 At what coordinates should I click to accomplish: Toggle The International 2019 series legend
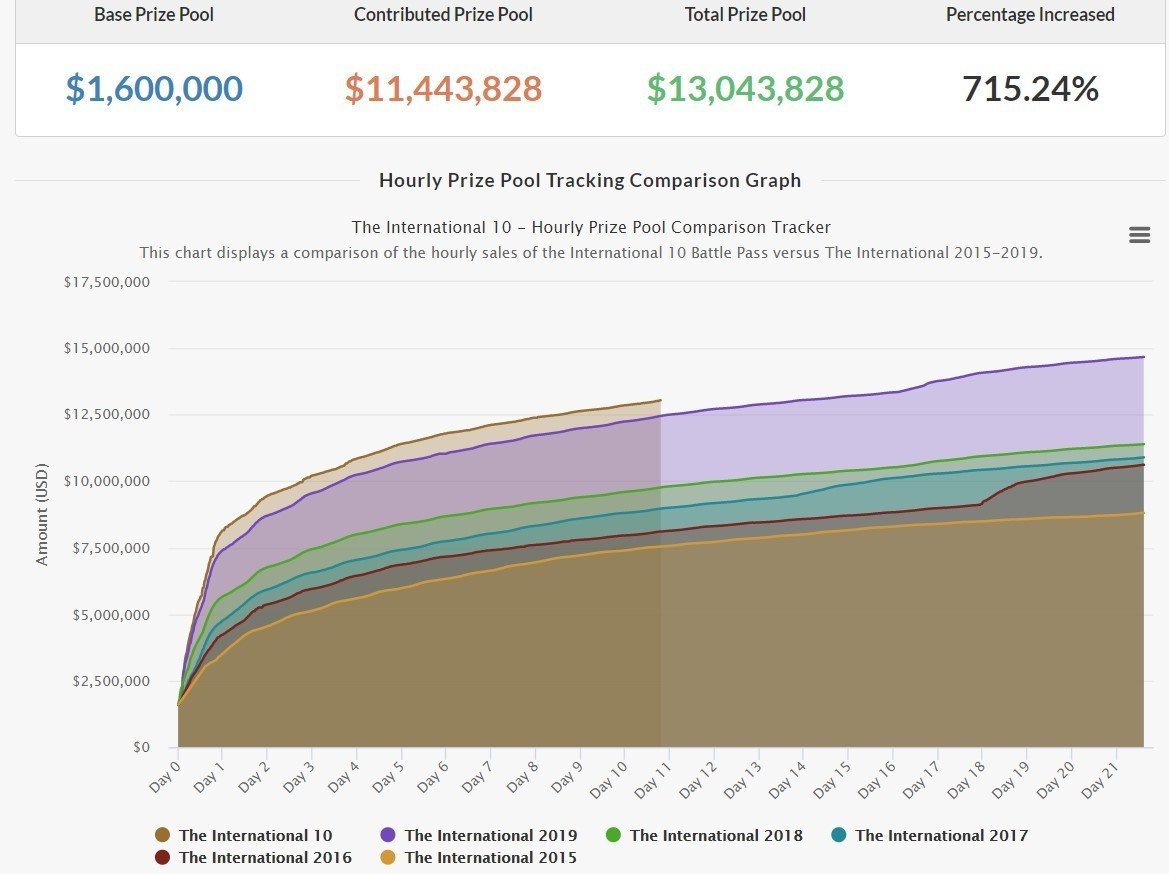point(479,835)
